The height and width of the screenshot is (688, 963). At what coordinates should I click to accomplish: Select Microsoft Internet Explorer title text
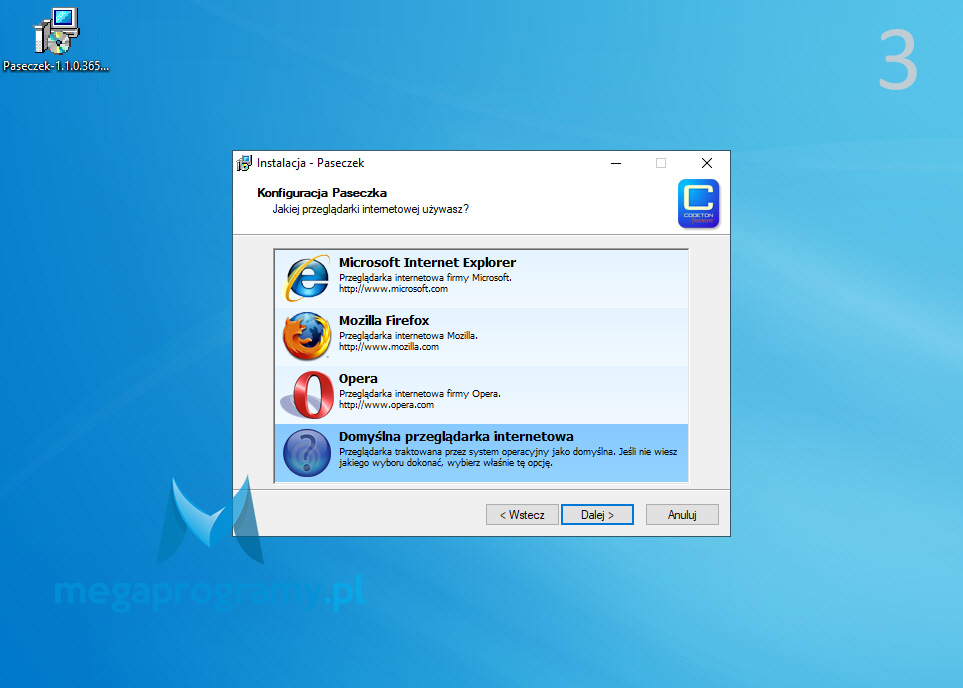click(x=427, y=262)
